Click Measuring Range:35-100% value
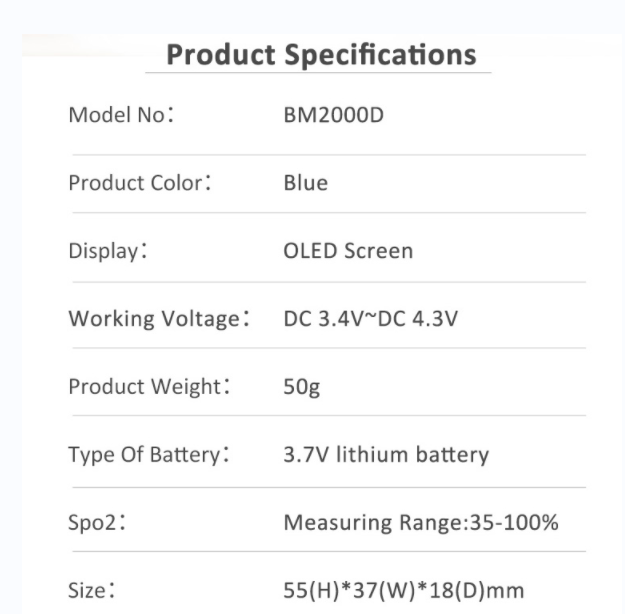 (421, 522)
